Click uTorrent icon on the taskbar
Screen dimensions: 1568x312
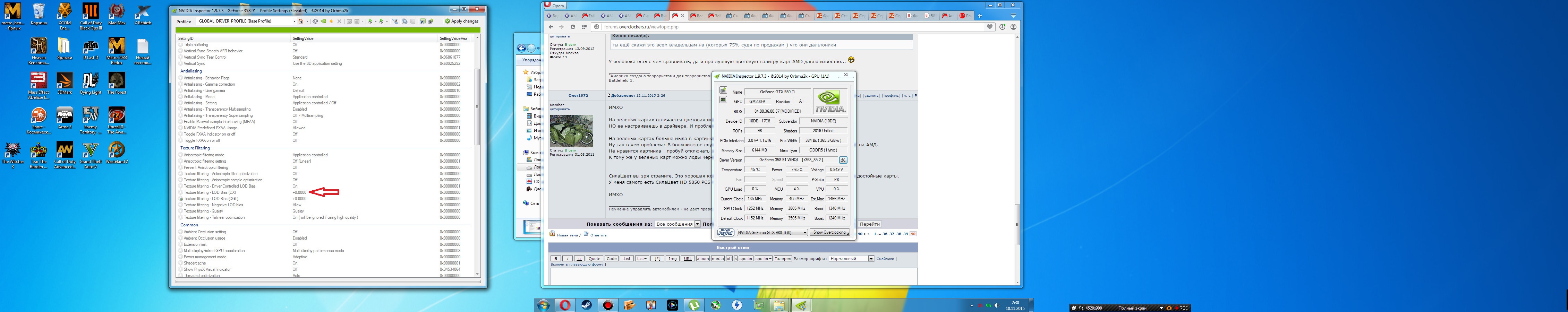tap(694, 305)
